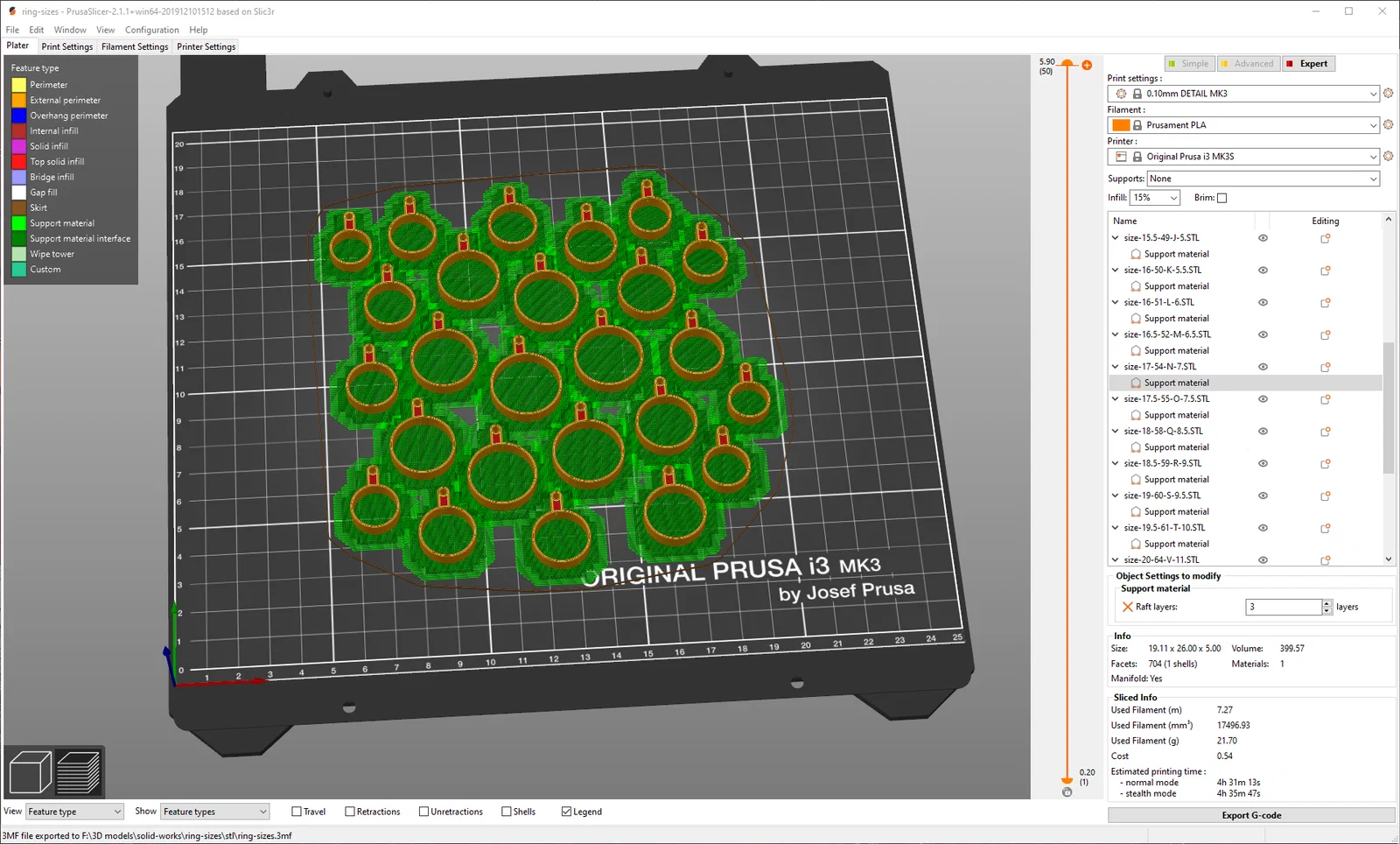Increase Raft layers with the up stepper
This screenshot has width=1400, height=844.
[1327, 603]
